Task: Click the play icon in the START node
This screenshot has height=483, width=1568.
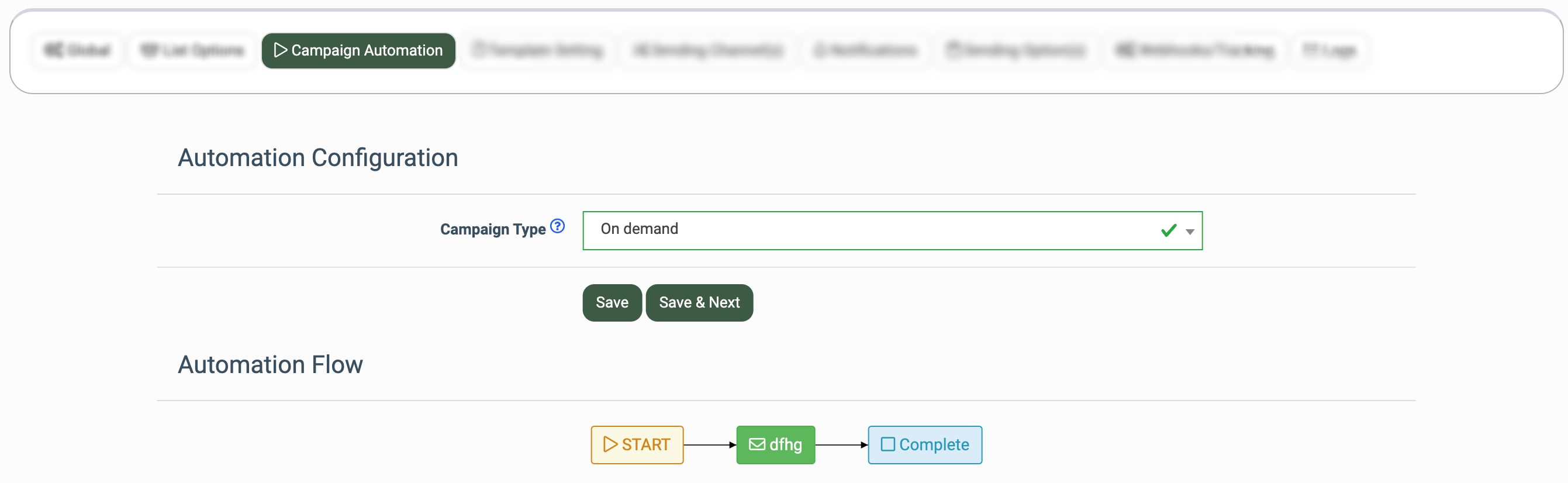Action: coord(609,444)
